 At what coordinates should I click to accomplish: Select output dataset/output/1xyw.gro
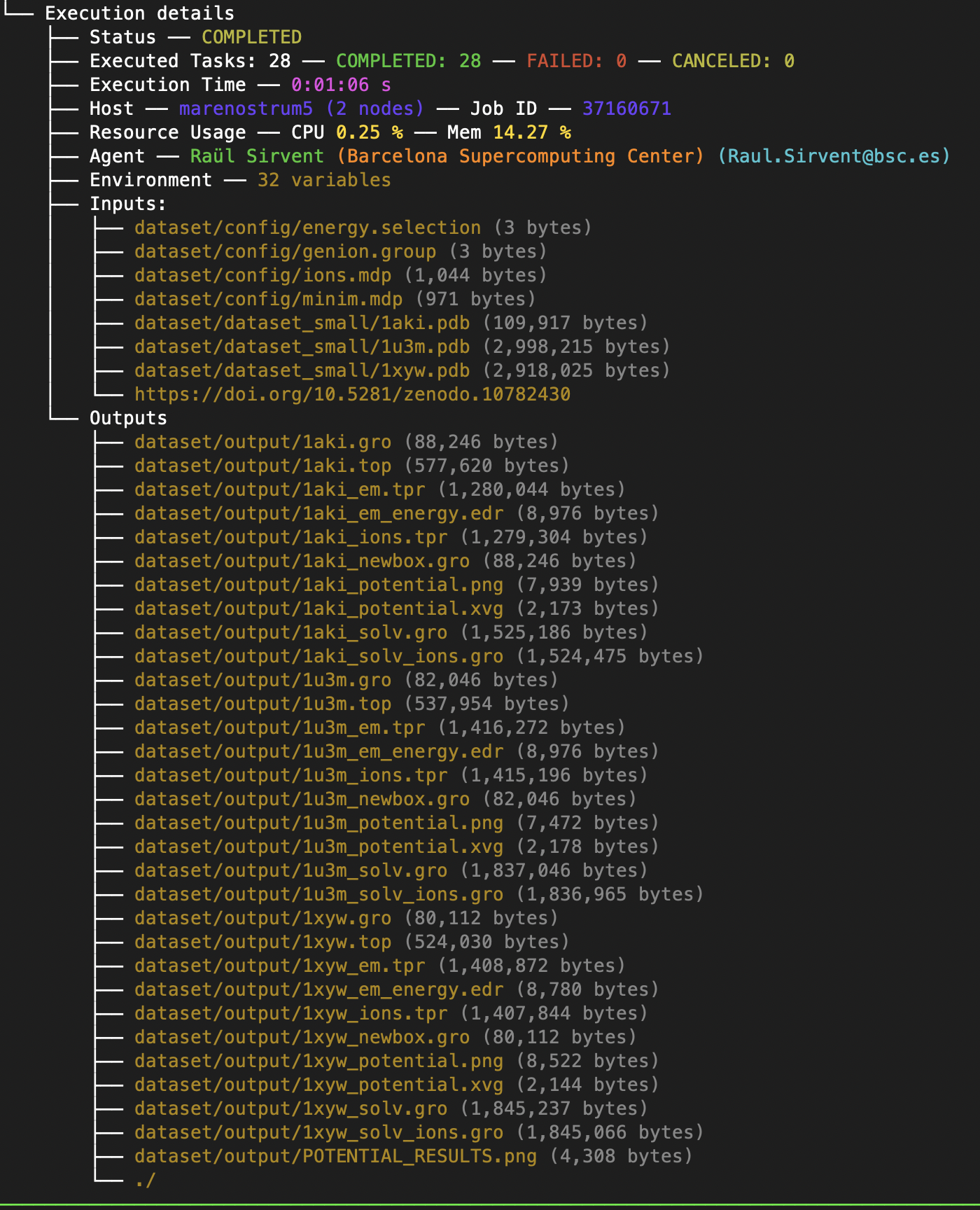262,918
